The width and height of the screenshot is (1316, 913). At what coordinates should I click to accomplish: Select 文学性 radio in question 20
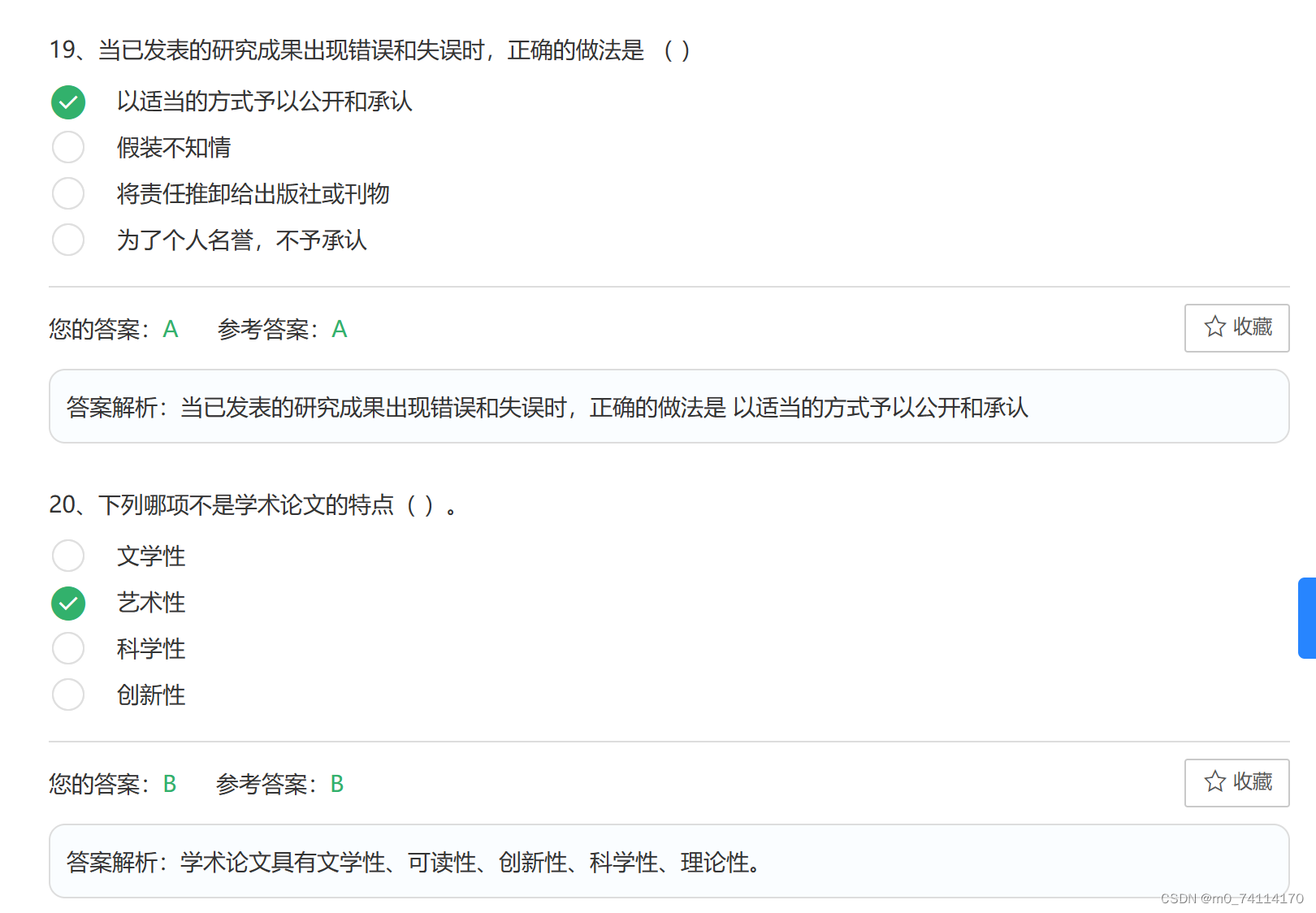68,556
